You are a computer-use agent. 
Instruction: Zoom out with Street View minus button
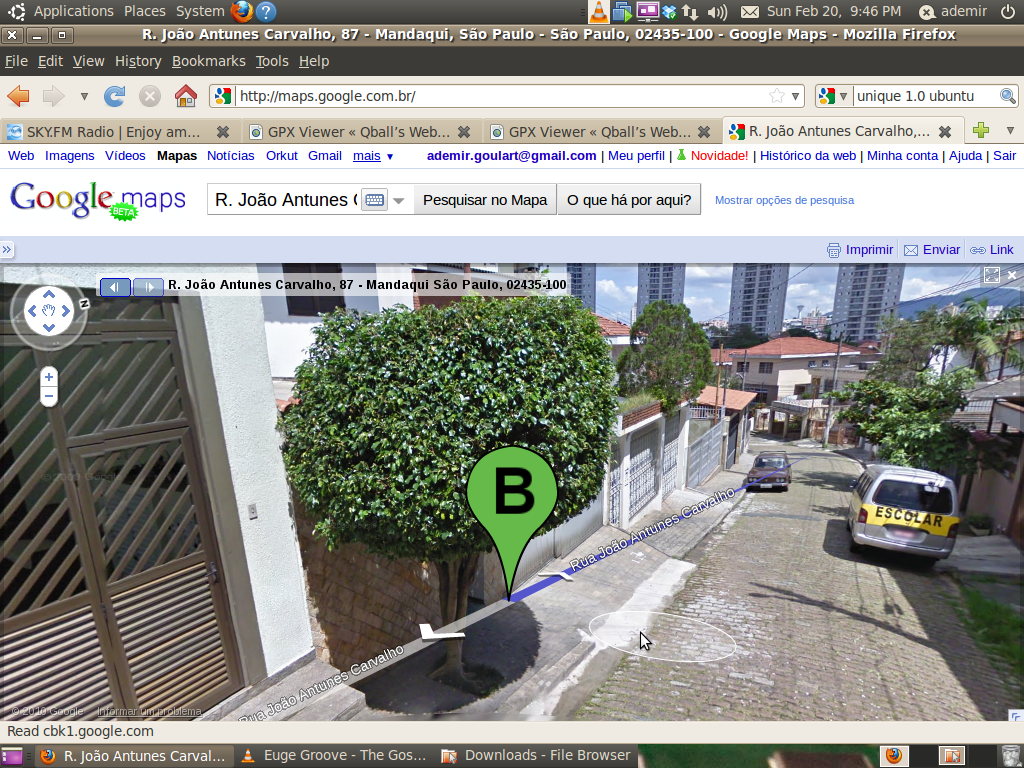click(x=49, y=397)
